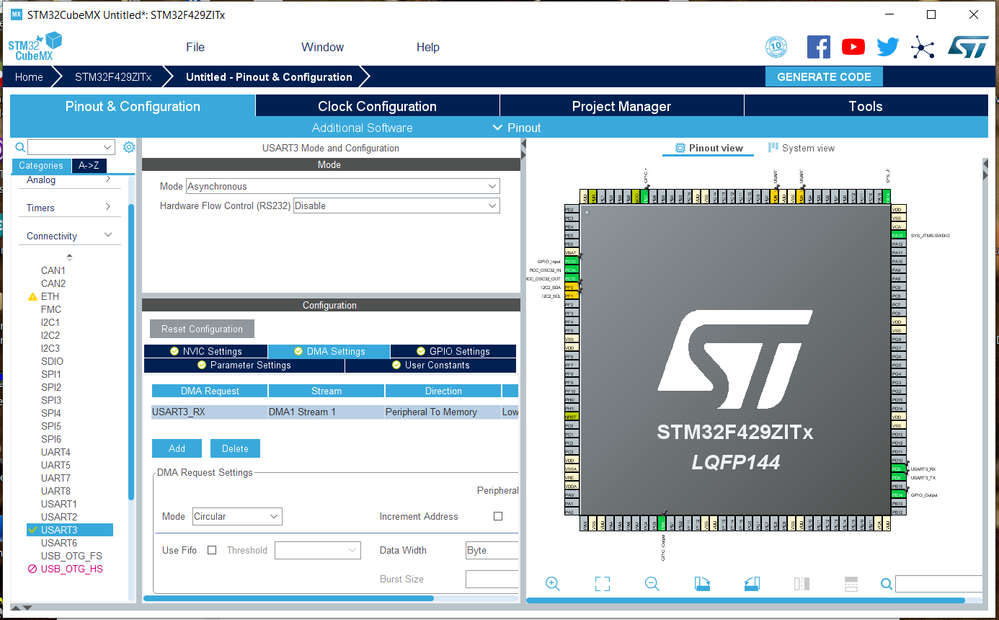Click the USART3 enabled checkmark icon
Viewport: 999px width, 620px height.
tap(32, 530)
